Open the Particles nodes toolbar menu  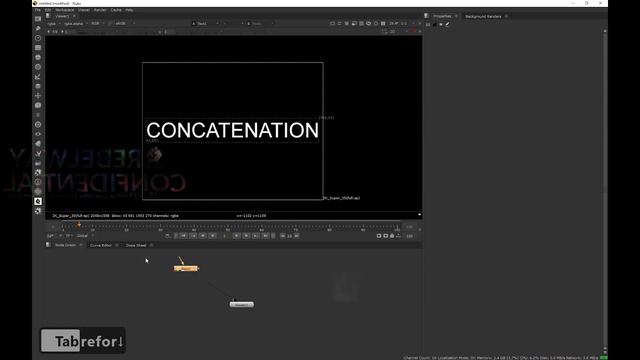point(38,115)
